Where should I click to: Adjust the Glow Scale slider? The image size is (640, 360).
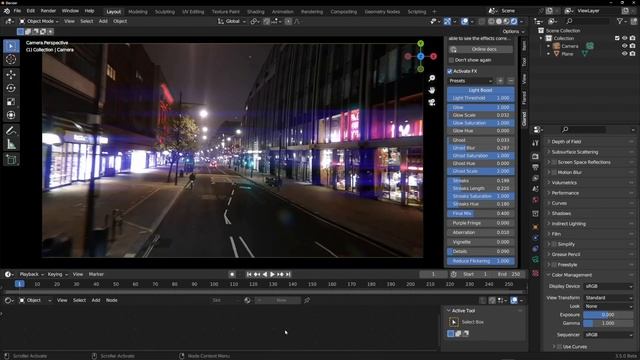pyautogui.click(x=481, y=115)
